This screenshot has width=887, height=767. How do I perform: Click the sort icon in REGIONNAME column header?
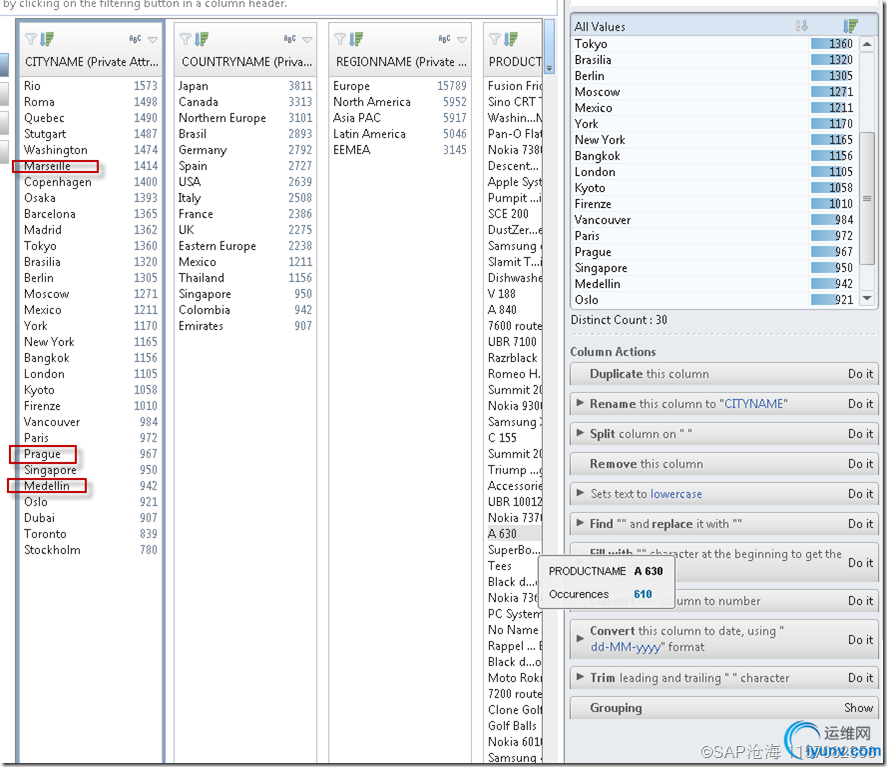[356, 39]
